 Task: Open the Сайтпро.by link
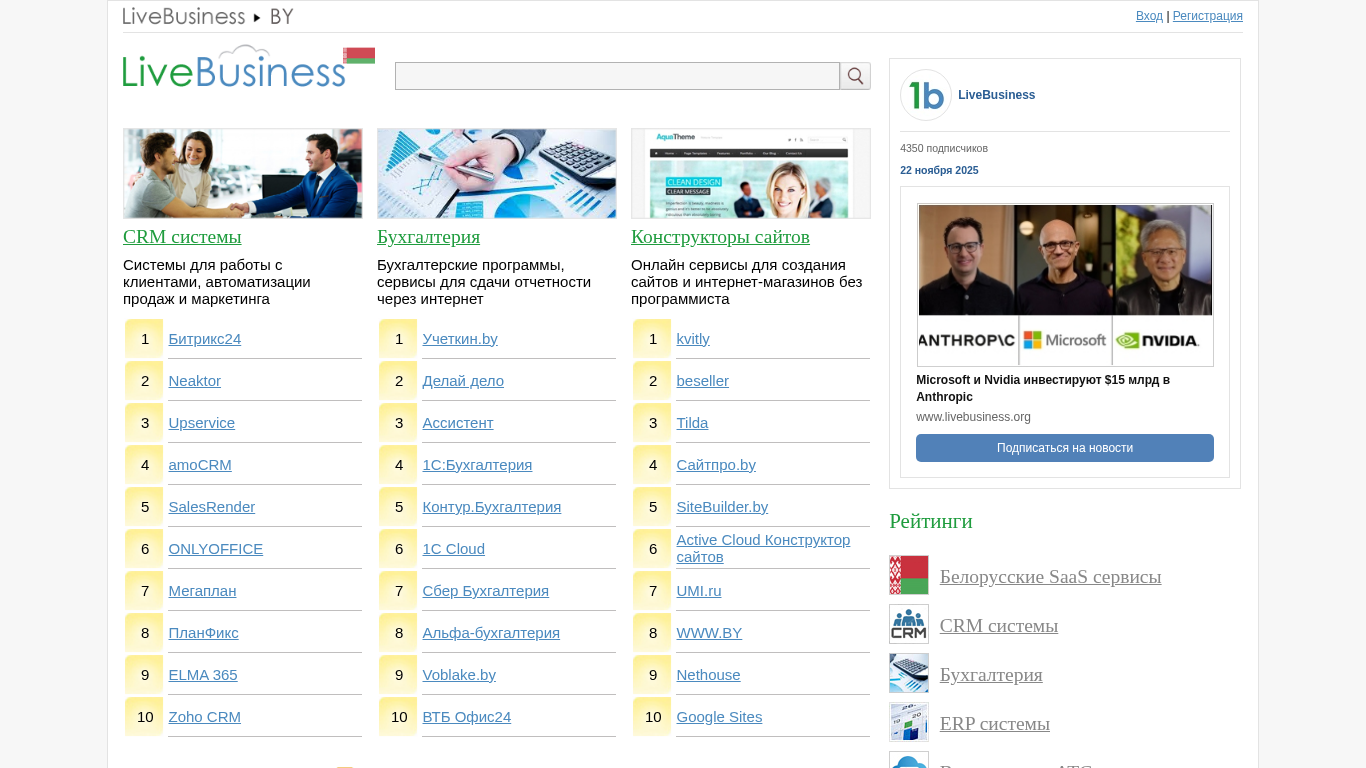coord(716,465)
